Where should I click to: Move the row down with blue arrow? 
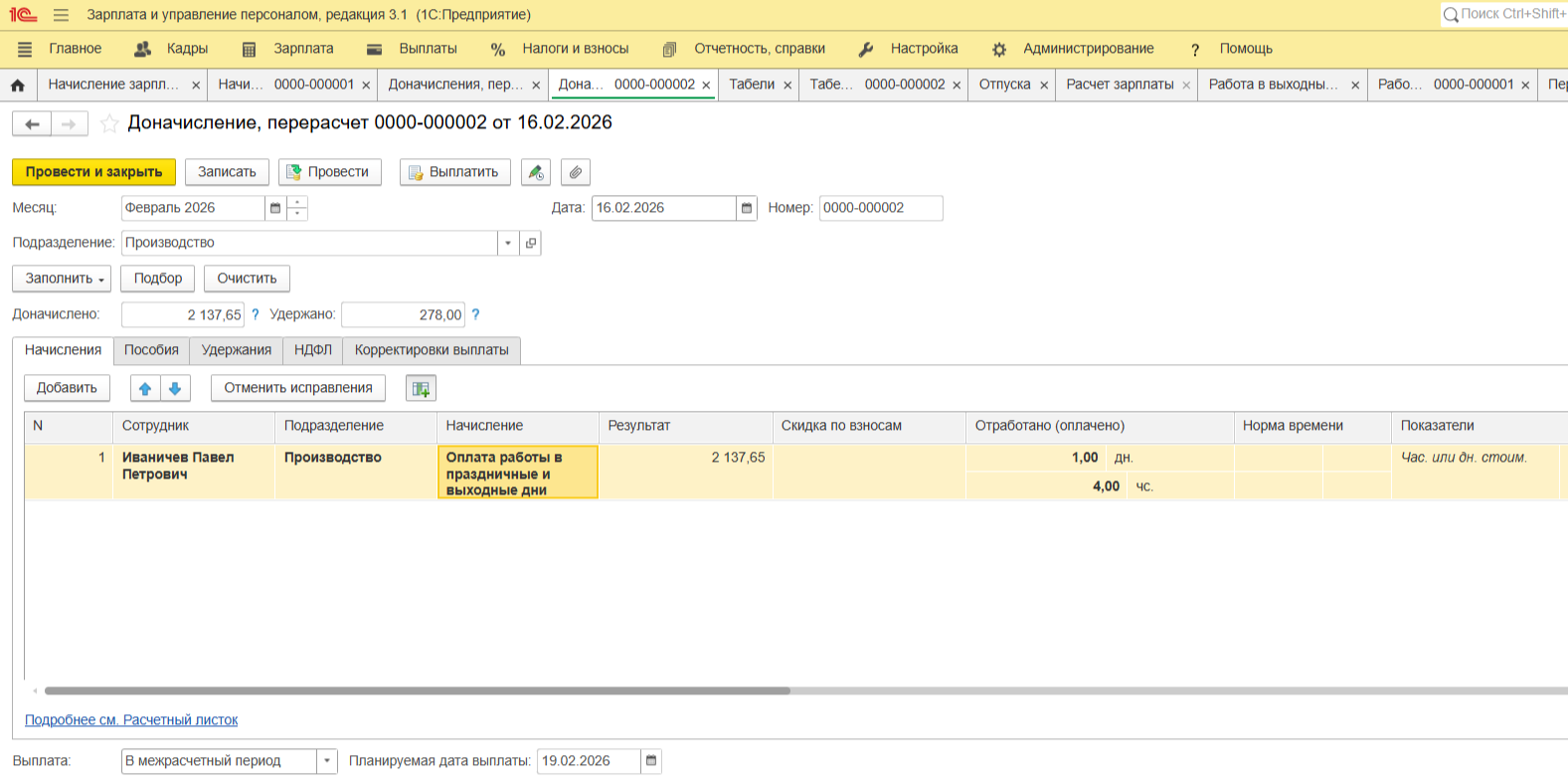click(175, 388)
